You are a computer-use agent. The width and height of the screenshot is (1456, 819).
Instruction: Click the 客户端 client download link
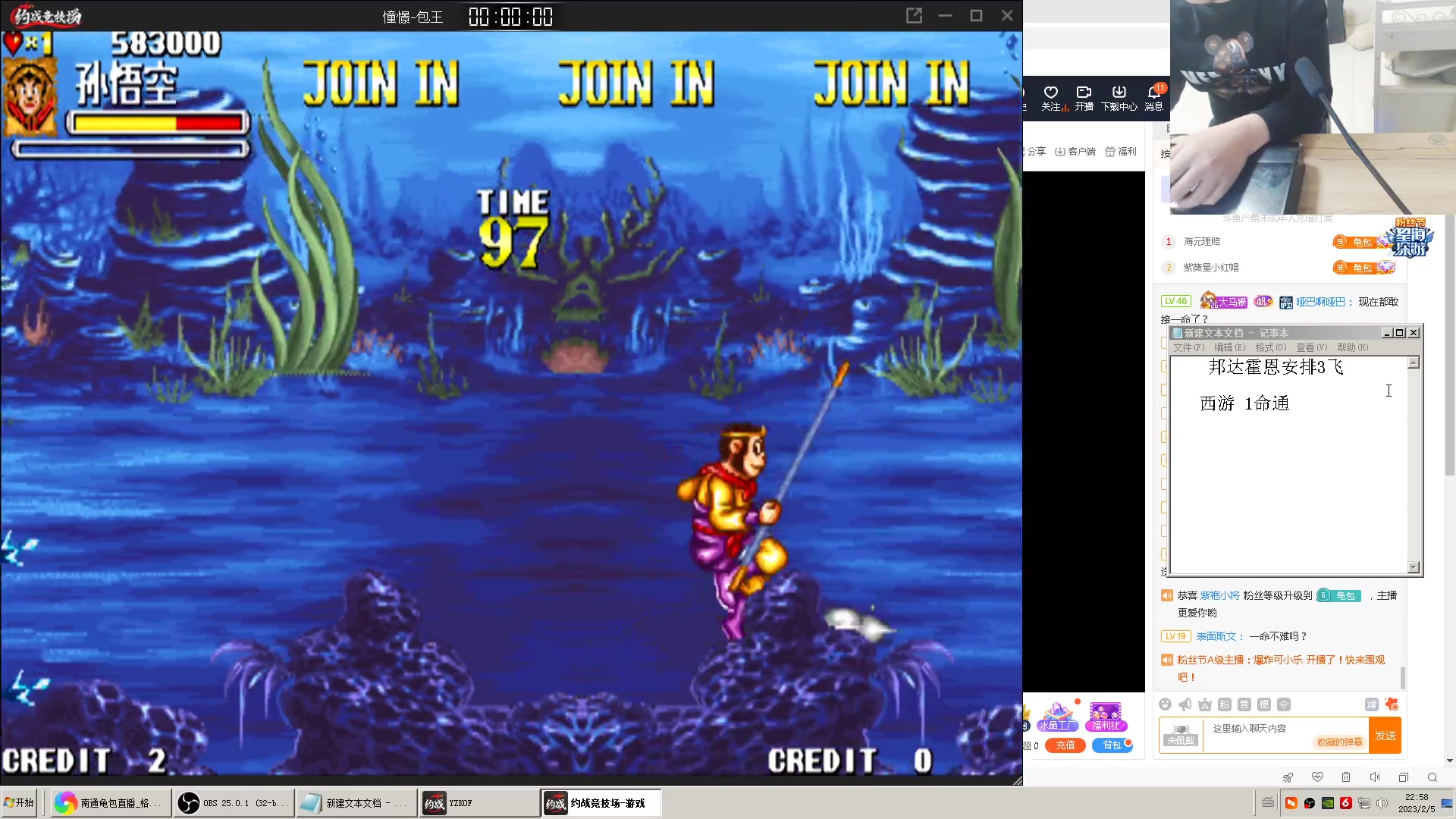(1075, 152)
